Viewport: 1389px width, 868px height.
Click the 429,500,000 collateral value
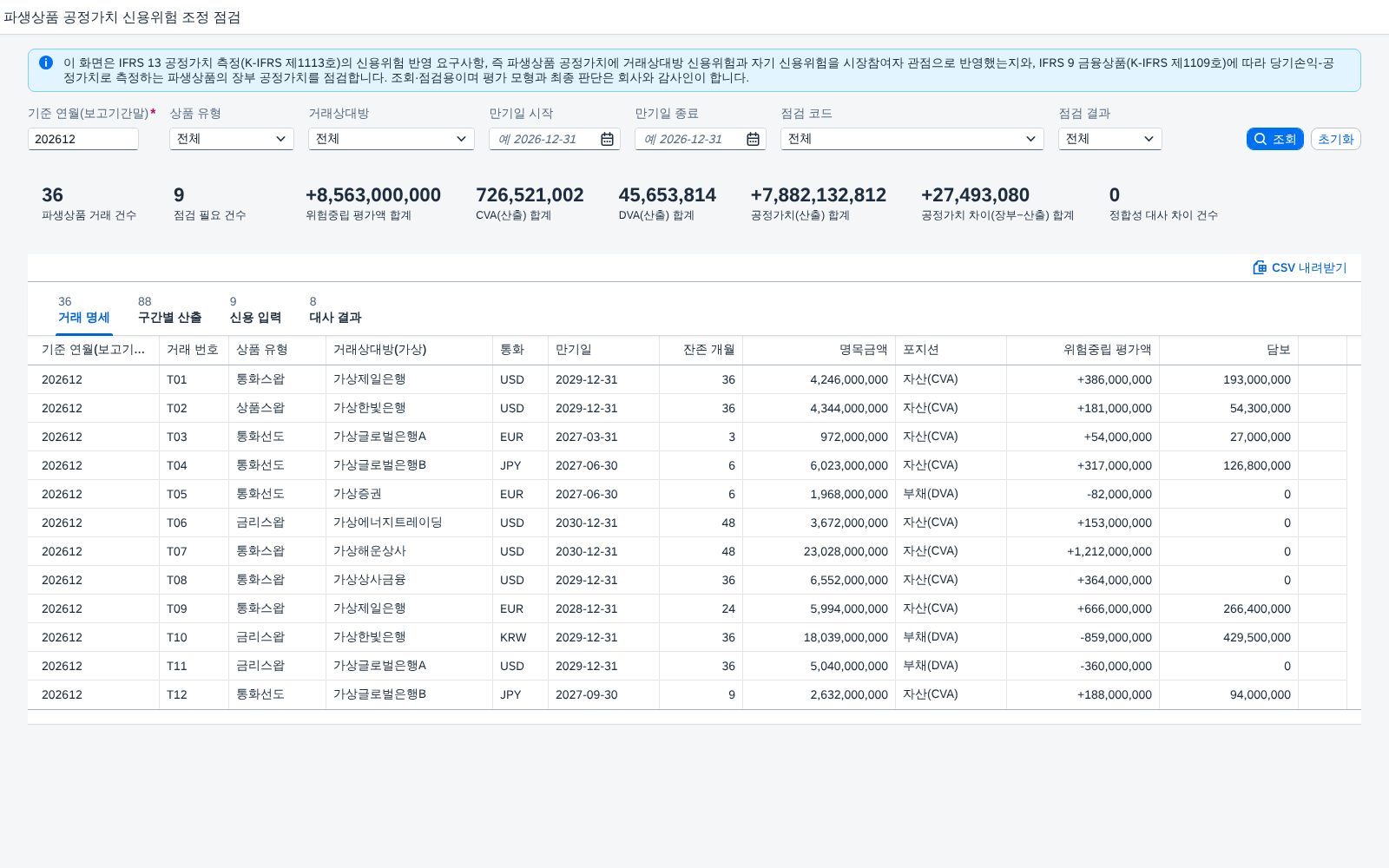1257,637
